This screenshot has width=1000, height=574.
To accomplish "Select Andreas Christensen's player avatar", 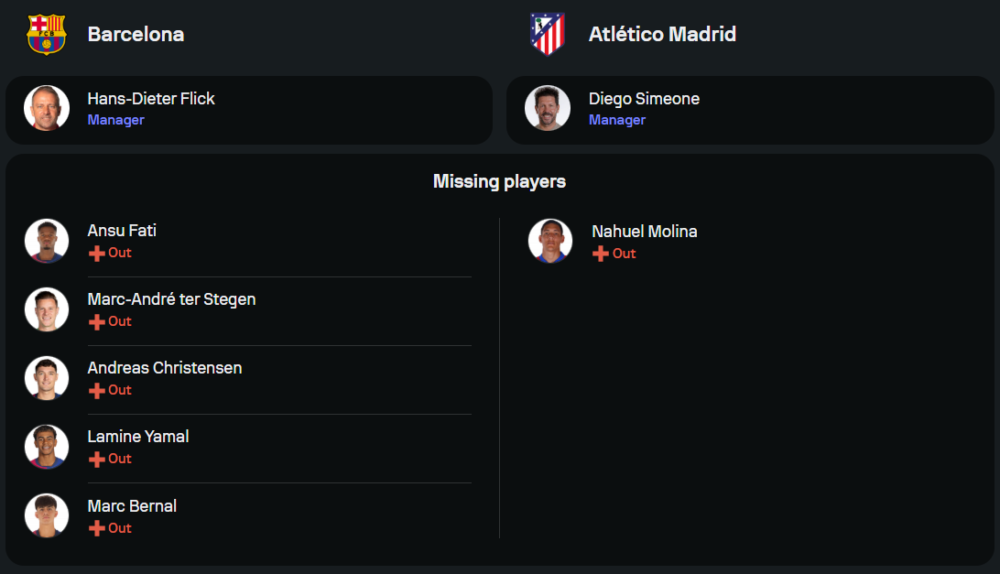I will pyautogui.click(x=47, y=378).
